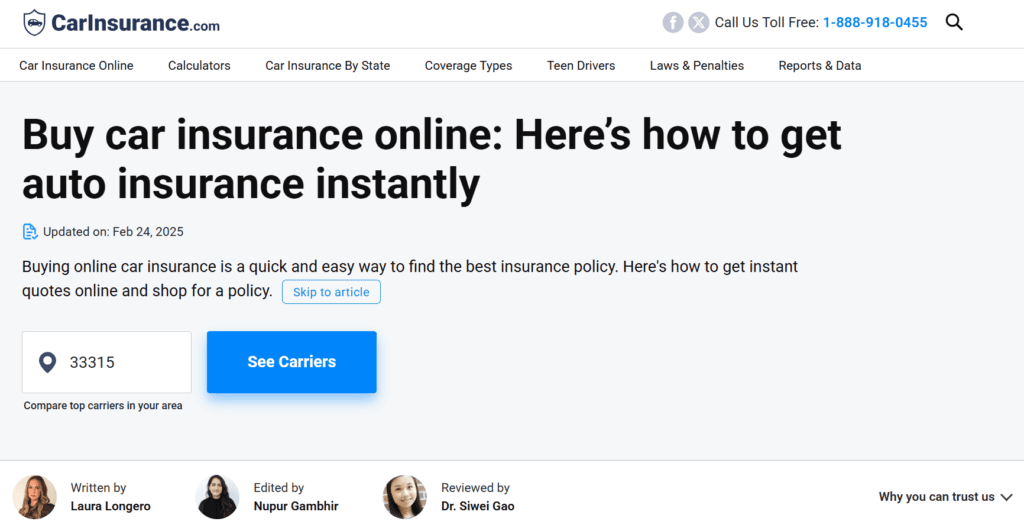
Task: Open Car Insurance By State menu
Action: pos(327,65)
